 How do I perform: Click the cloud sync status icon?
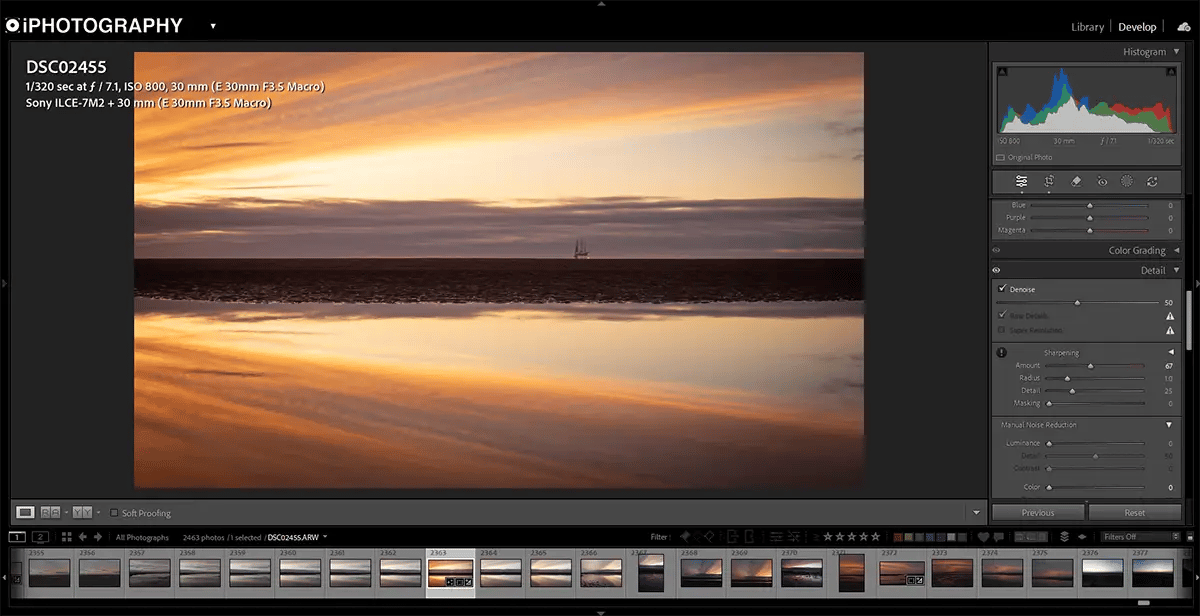1184,27
